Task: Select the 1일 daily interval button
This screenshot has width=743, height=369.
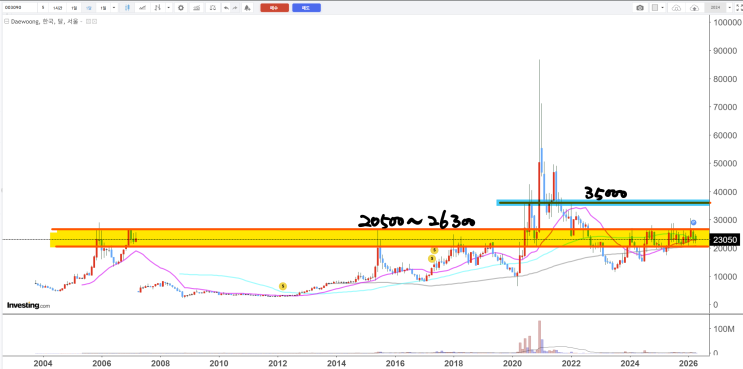Action: click(74, 8)
